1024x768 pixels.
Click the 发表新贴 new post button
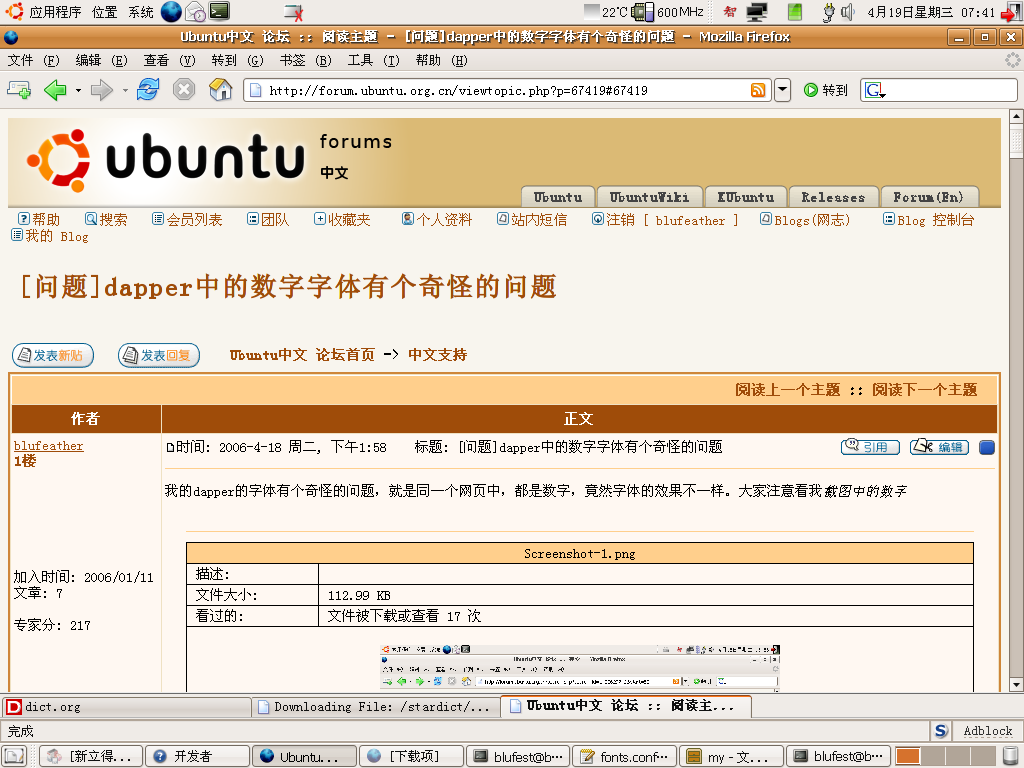point(53,355)
